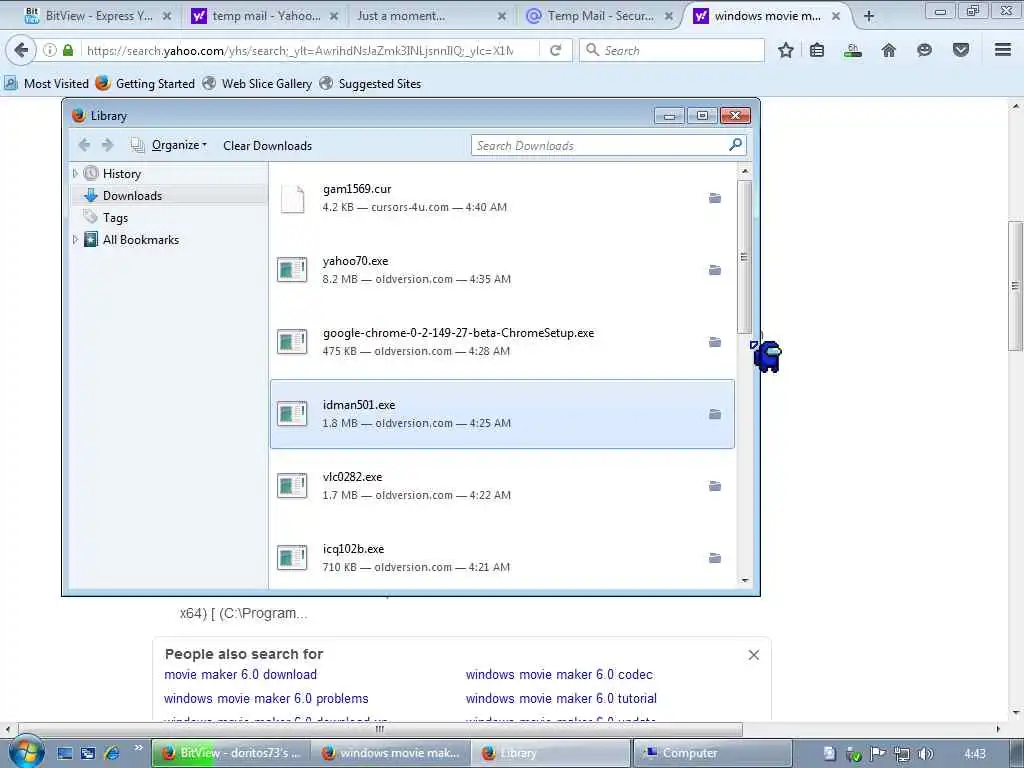Click the downloads list scroll down arrow
This screenshot has height=768, width=1024.
pos(744,580)
